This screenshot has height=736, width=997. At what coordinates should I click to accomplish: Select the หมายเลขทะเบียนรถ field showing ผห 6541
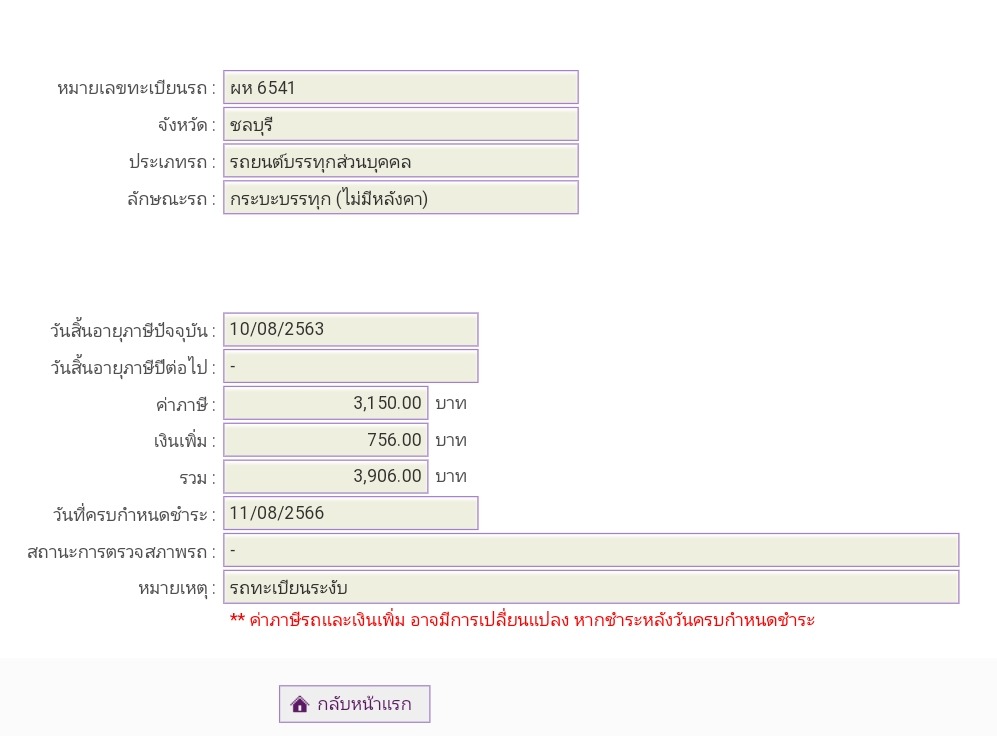point(401,87)
